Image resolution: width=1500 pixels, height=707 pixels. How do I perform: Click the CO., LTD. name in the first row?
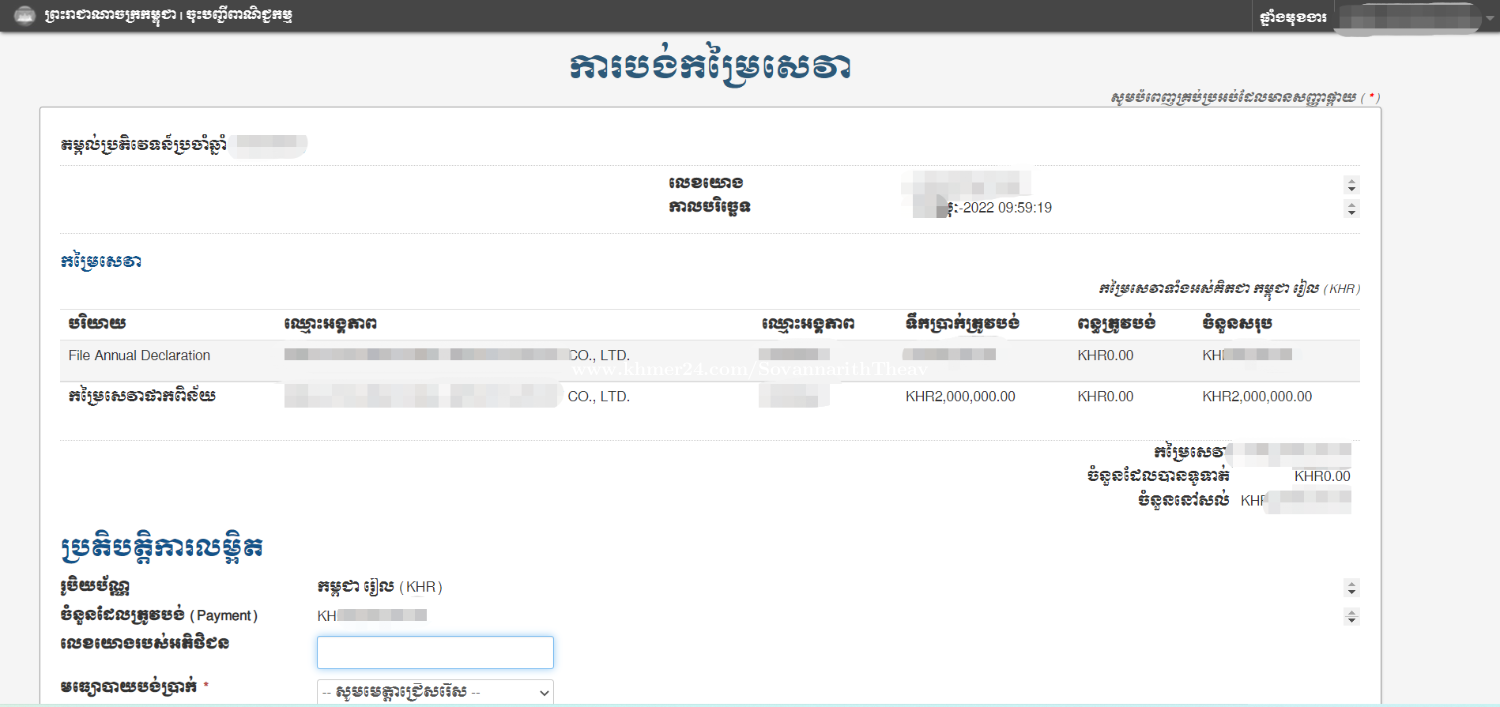pyautogui.click(x=599, y=356)
